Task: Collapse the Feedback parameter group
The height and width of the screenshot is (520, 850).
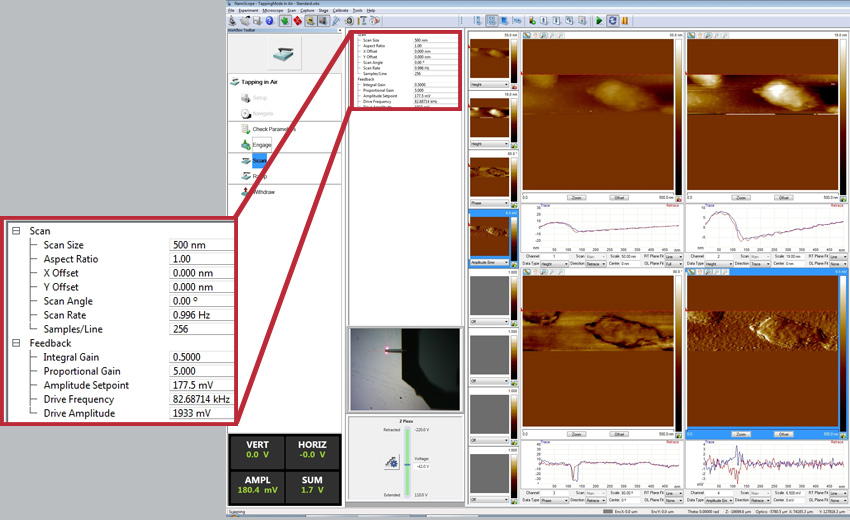Action: [x=16, y=343]
